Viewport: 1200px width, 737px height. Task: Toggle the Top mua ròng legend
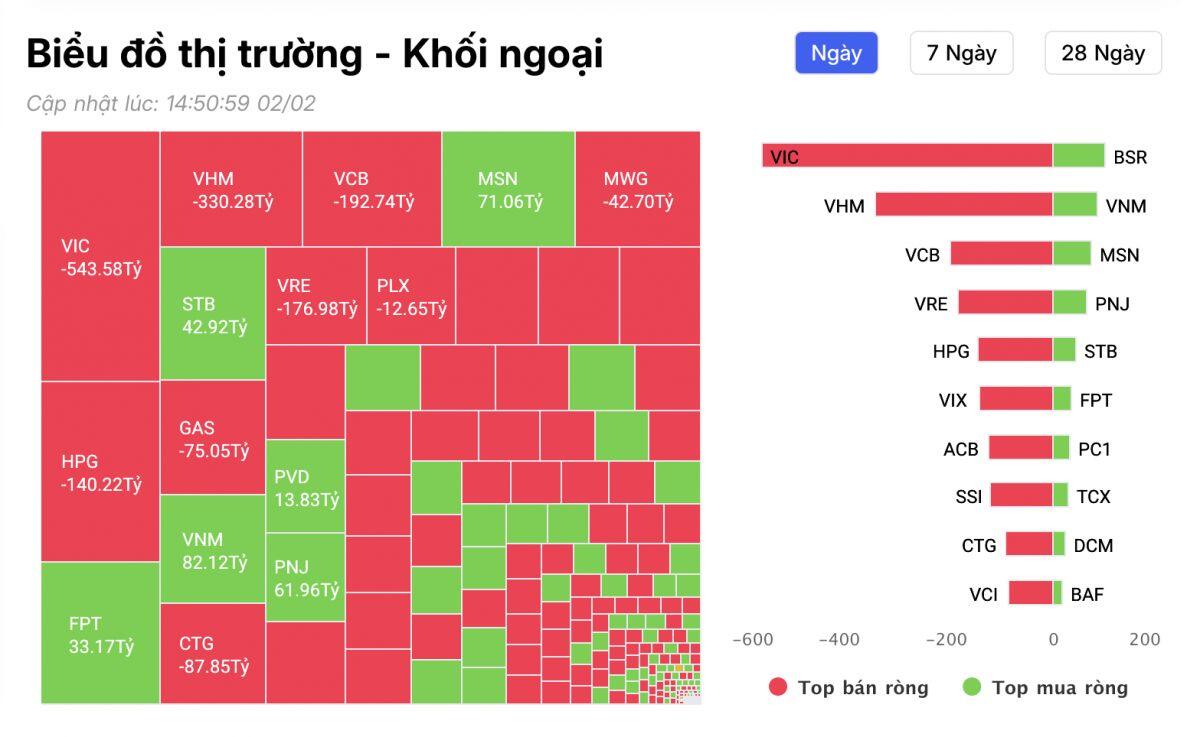coord(1060,688)
